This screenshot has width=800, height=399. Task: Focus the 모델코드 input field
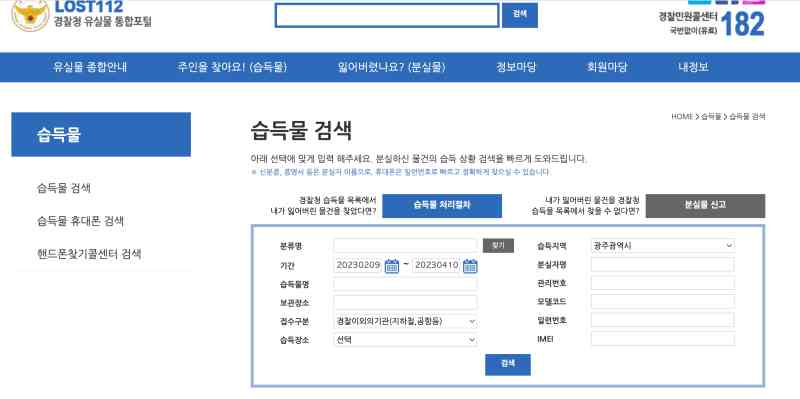(663, 302)
